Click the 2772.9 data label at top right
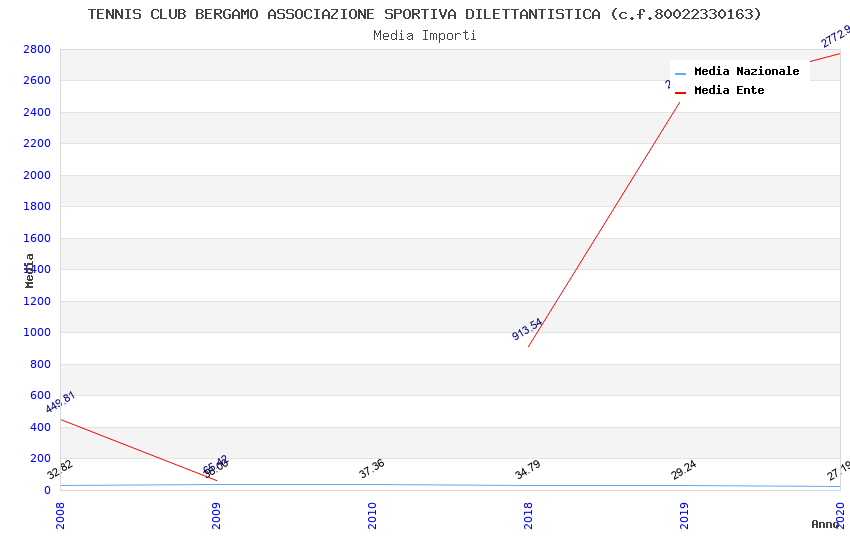 (x=835, y=36)
